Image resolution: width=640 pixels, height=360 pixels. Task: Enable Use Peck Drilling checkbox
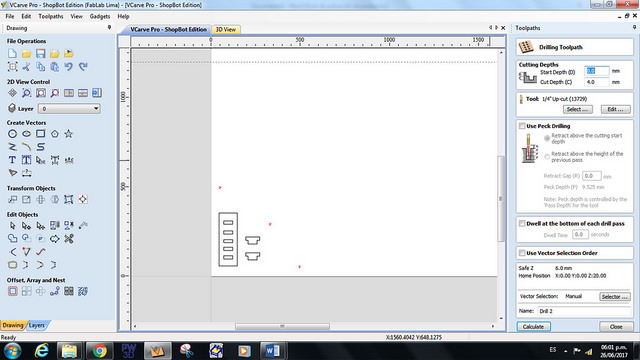522,126
